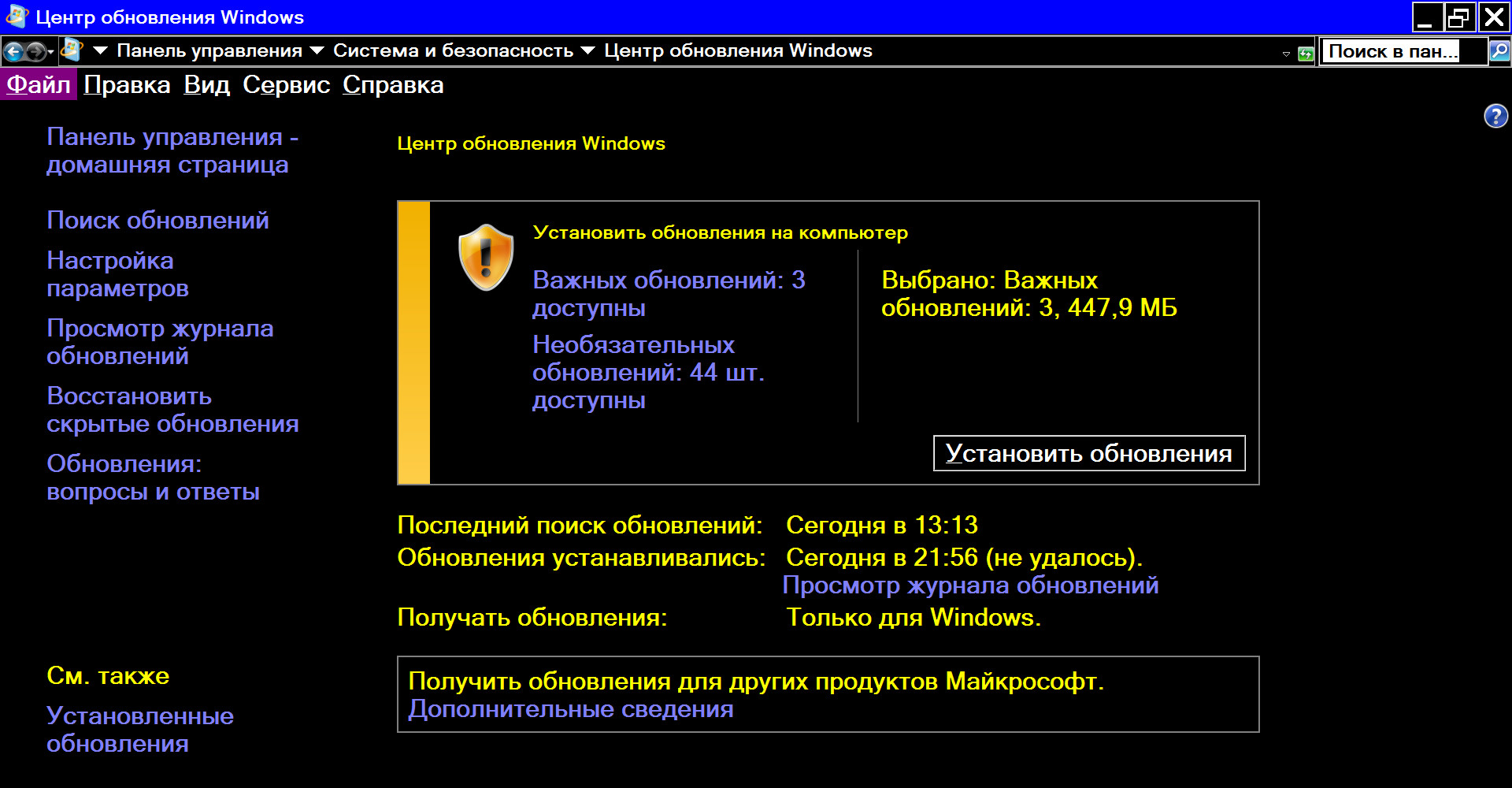
Task: Open Просмотр журнала обновлений in sidebar
Action: coord(160,342)
